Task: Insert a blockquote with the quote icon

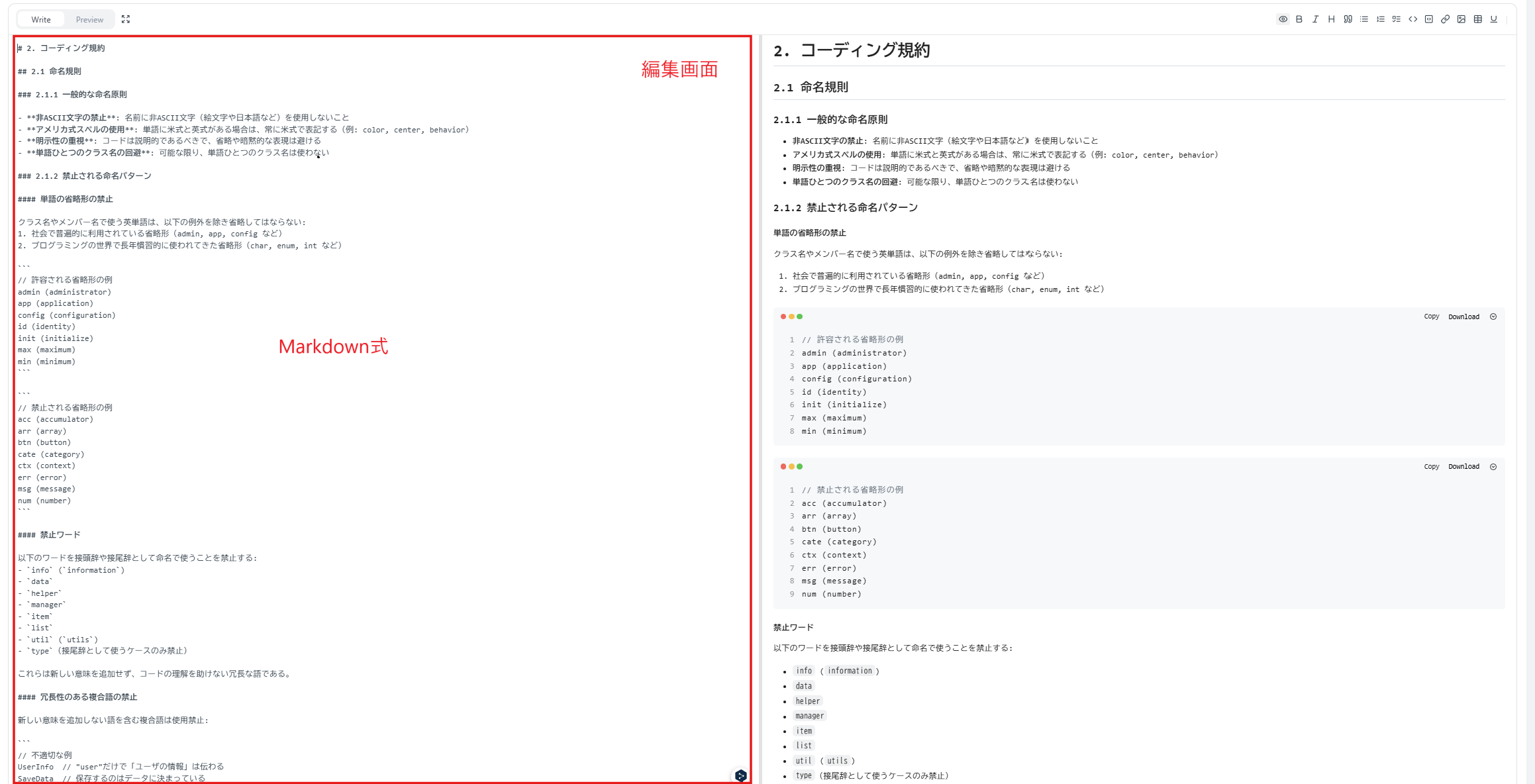Action: [1348, 19]
